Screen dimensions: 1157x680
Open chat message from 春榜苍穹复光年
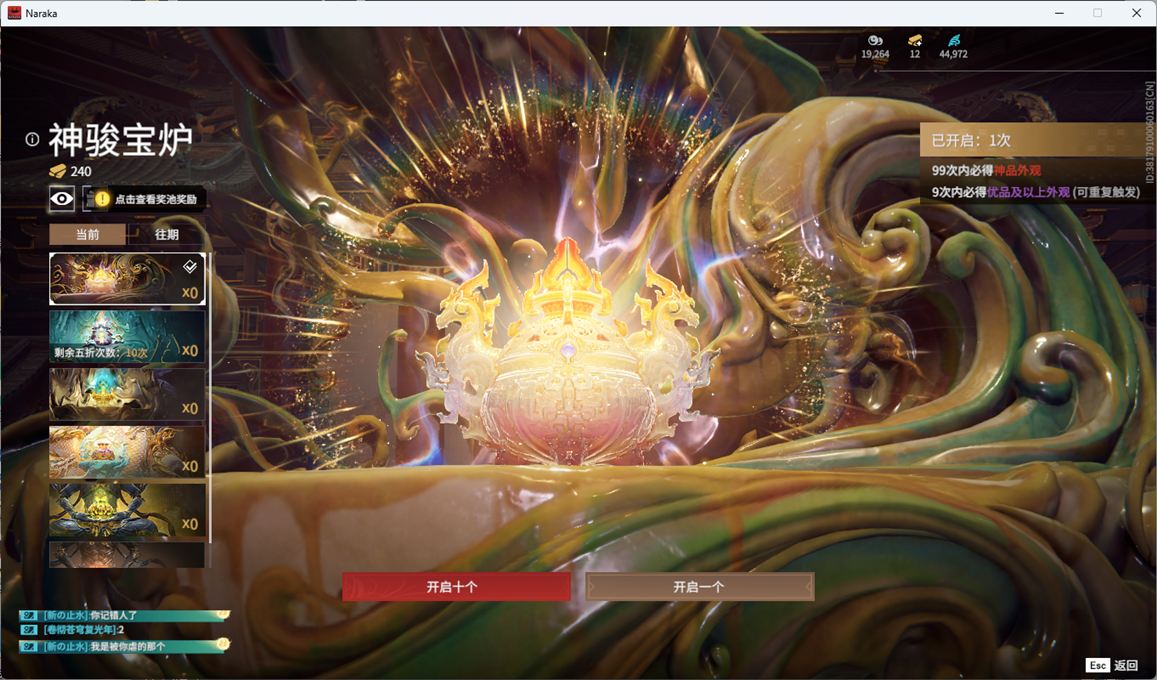tap(83, 630)
